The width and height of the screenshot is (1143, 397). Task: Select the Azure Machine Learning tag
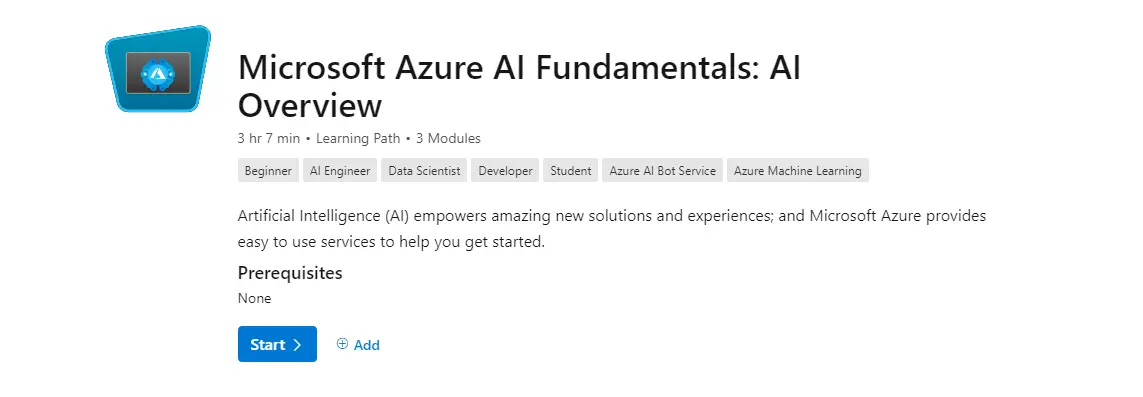point(797,170)
